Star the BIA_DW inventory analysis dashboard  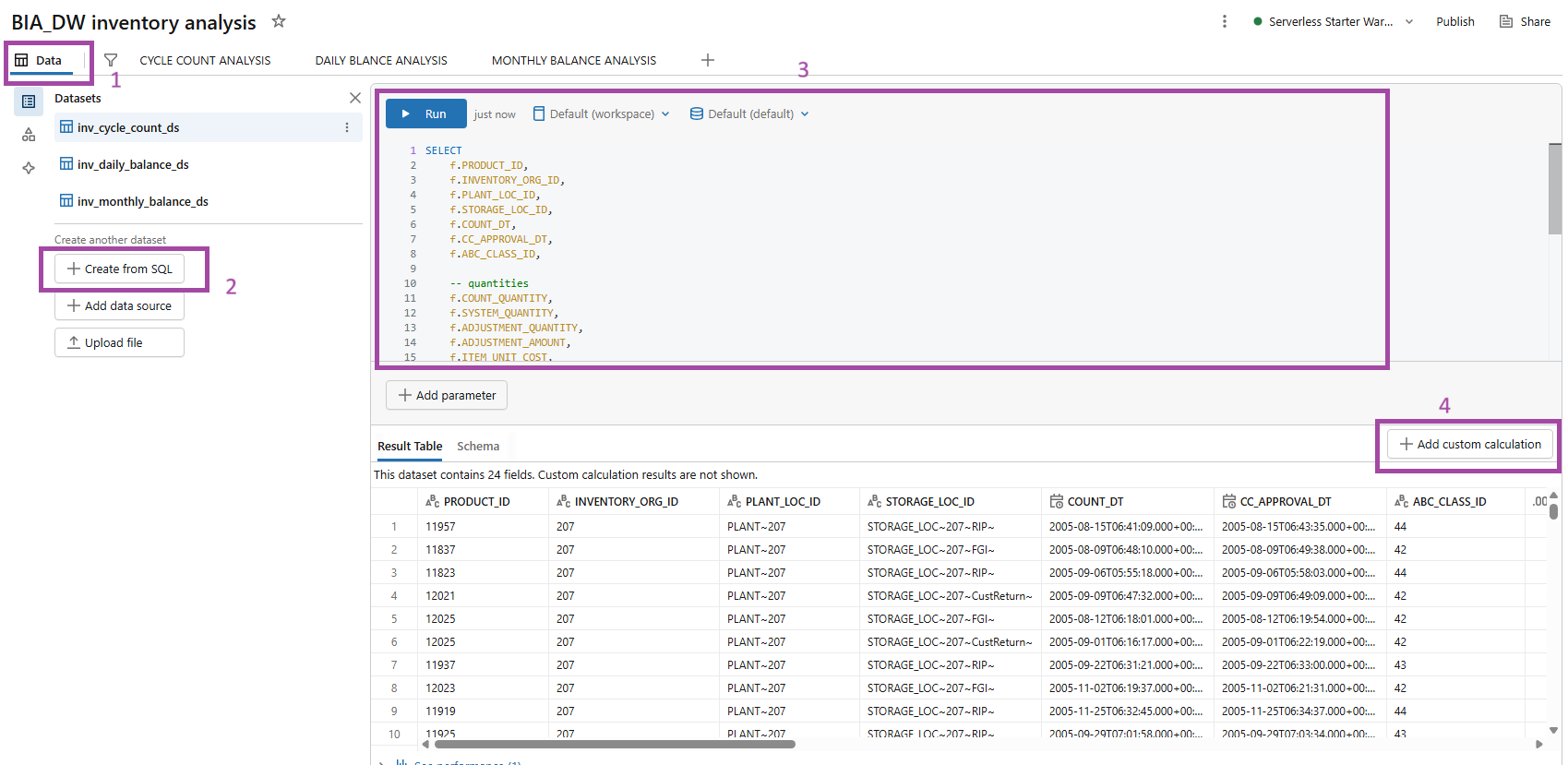tap(279, 21)
